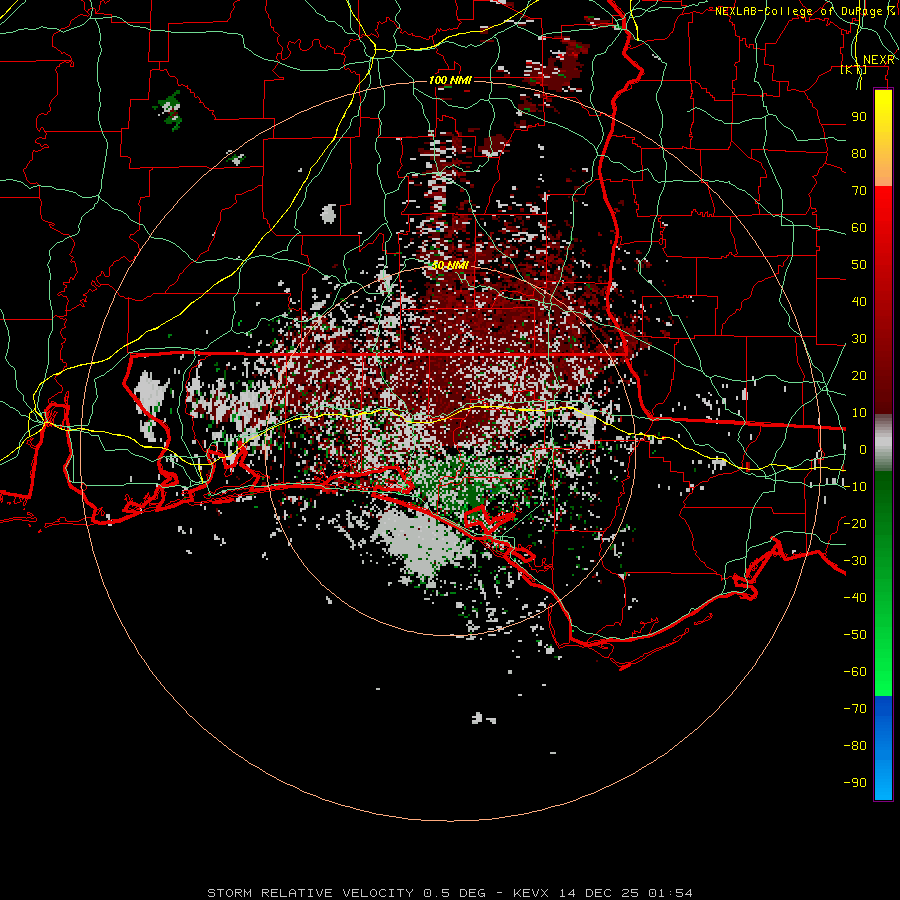This screenshot has height=900, width=900.
Task: Pick the gray zero-velocity segment of the color bar
Action: pyautogui.click(x=883, y=443)
